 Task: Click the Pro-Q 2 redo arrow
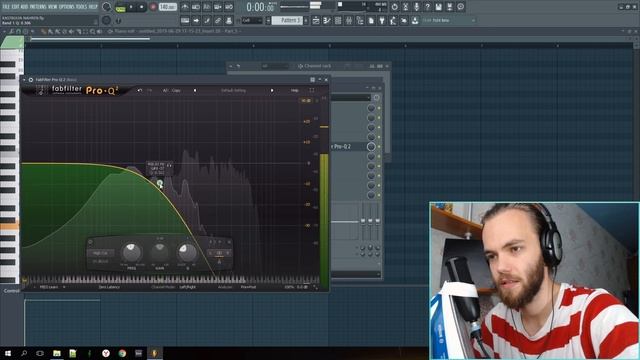(149, 90)
